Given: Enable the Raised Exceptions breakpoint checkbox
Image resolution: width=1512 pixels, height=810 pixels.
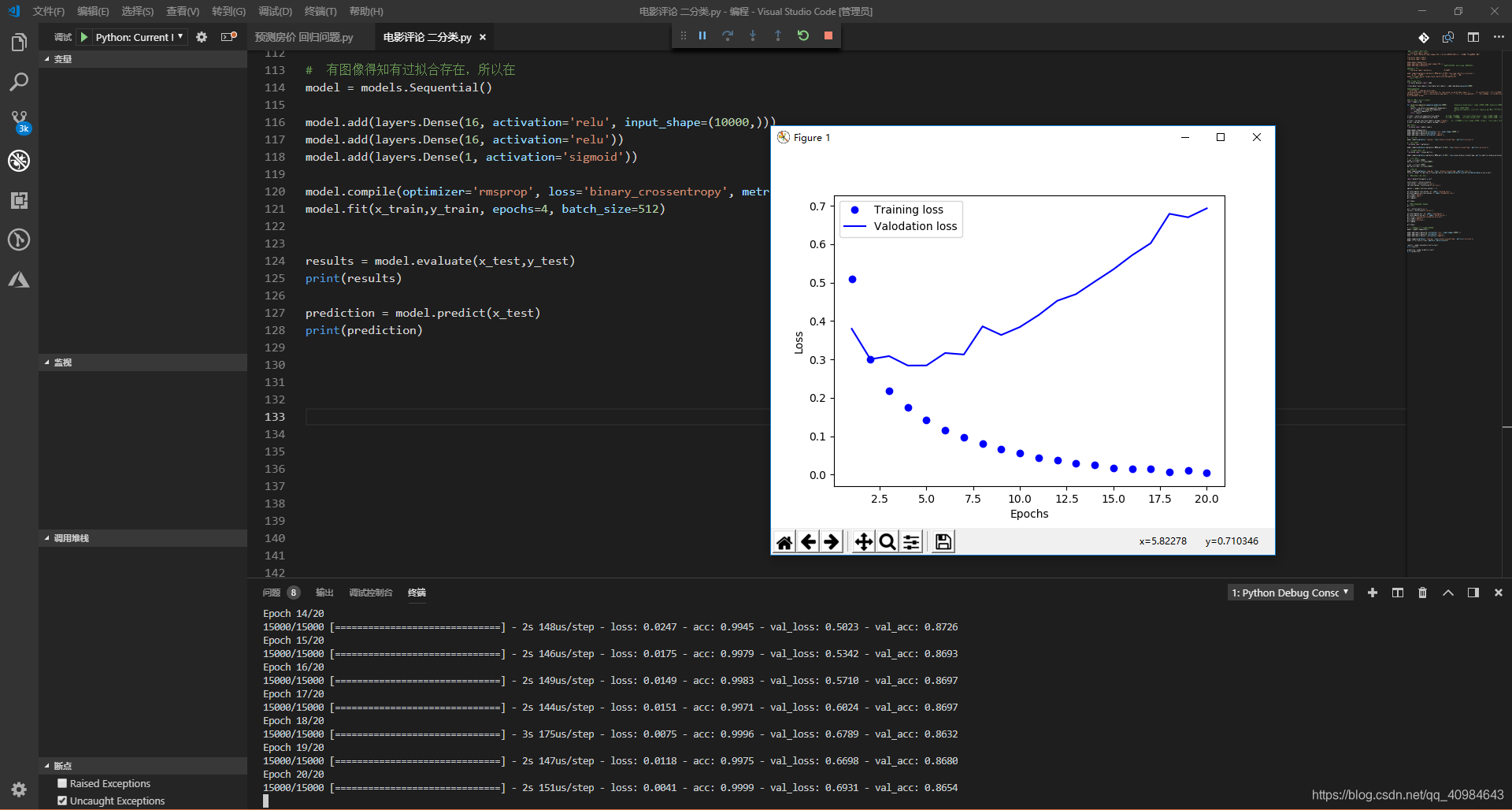Looking at the screenshot, I should click(62, 783).
